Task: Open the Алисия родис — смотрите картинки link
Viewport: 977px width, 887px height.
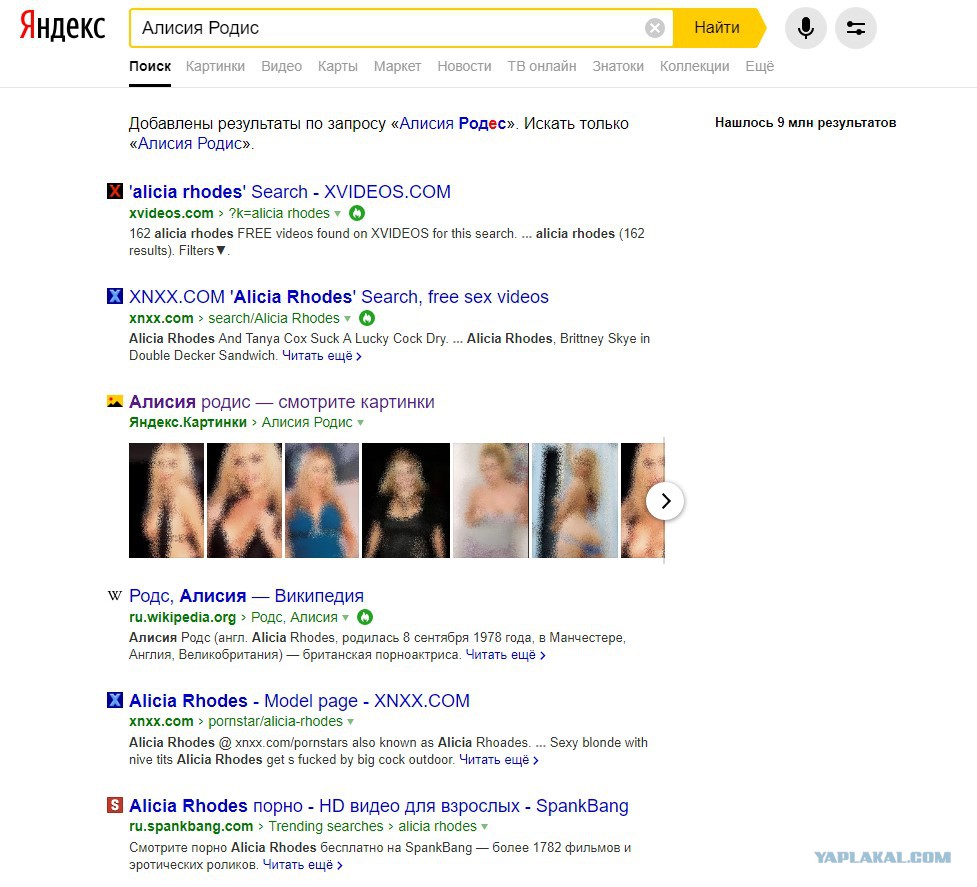Action: pyautogui.click(x=282, y=402)
